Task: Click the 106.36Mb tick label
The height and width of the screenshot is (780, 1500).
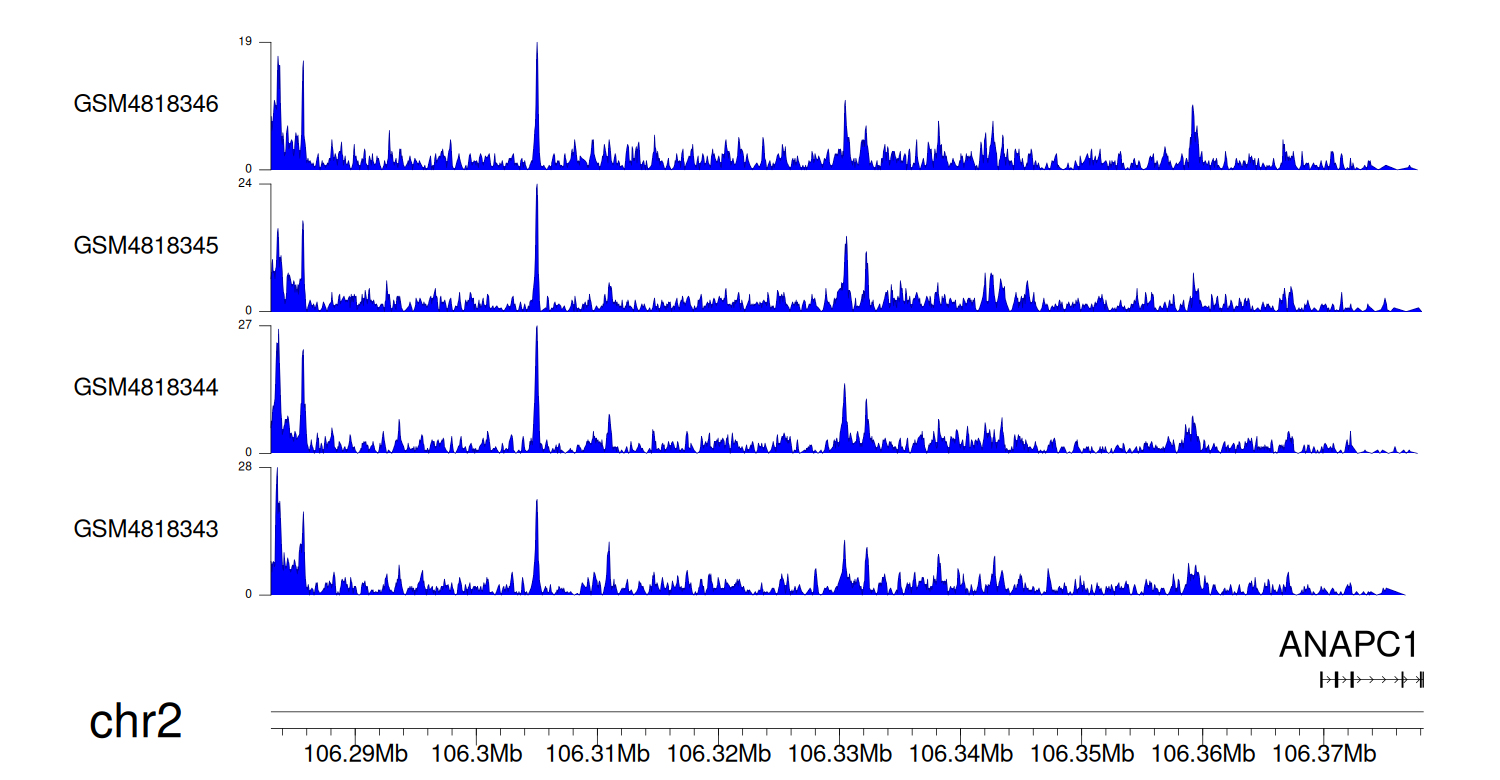Action: tap(1203, 752)
